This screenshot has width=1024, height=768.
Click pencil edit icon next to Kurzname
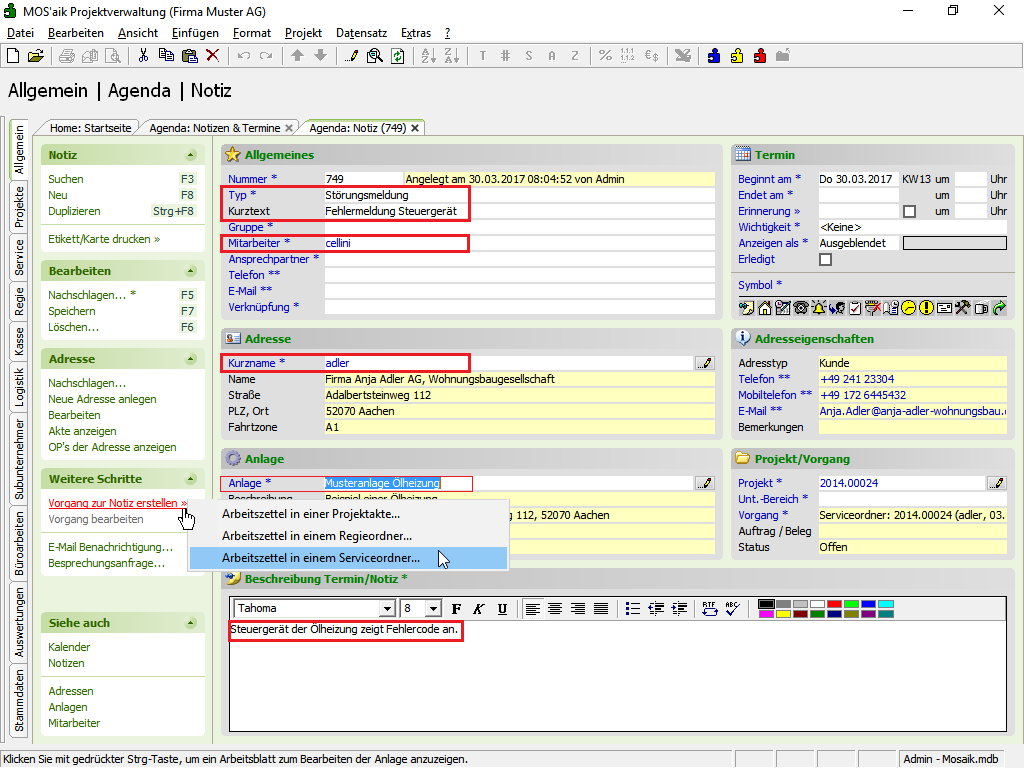point(705,363)
